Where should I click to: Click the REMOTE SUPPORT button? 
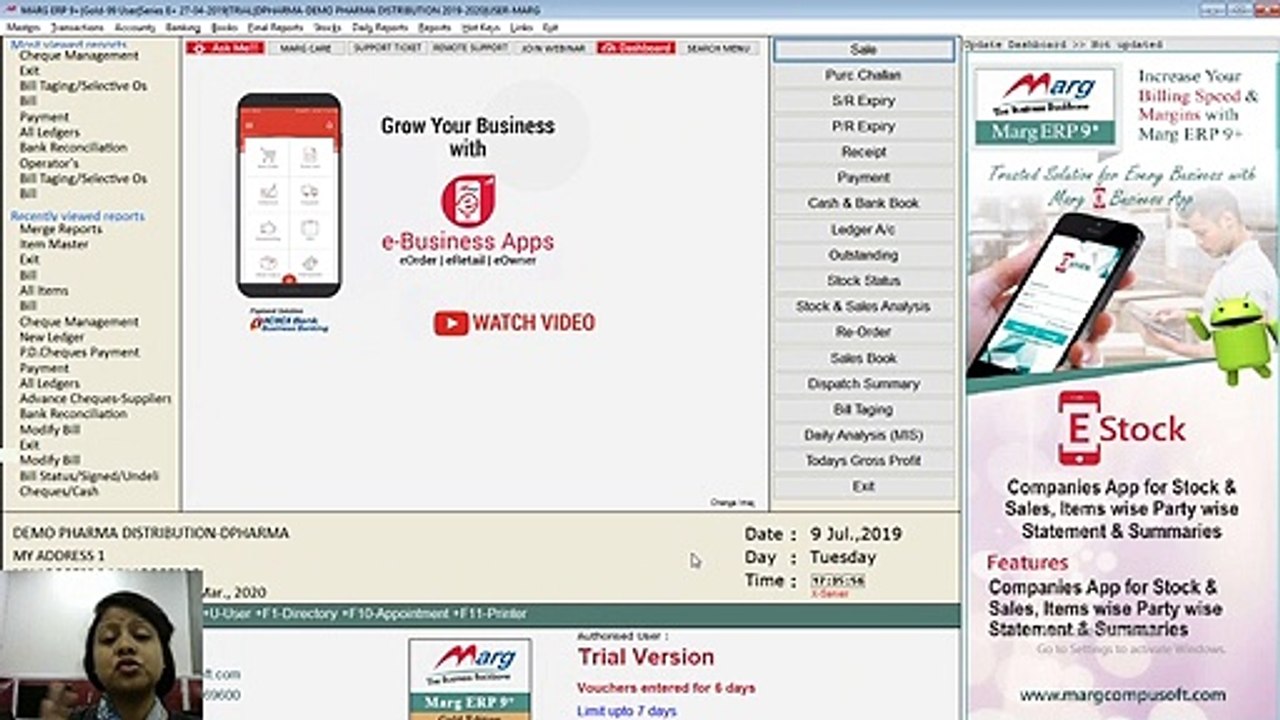tap(470, 48)
